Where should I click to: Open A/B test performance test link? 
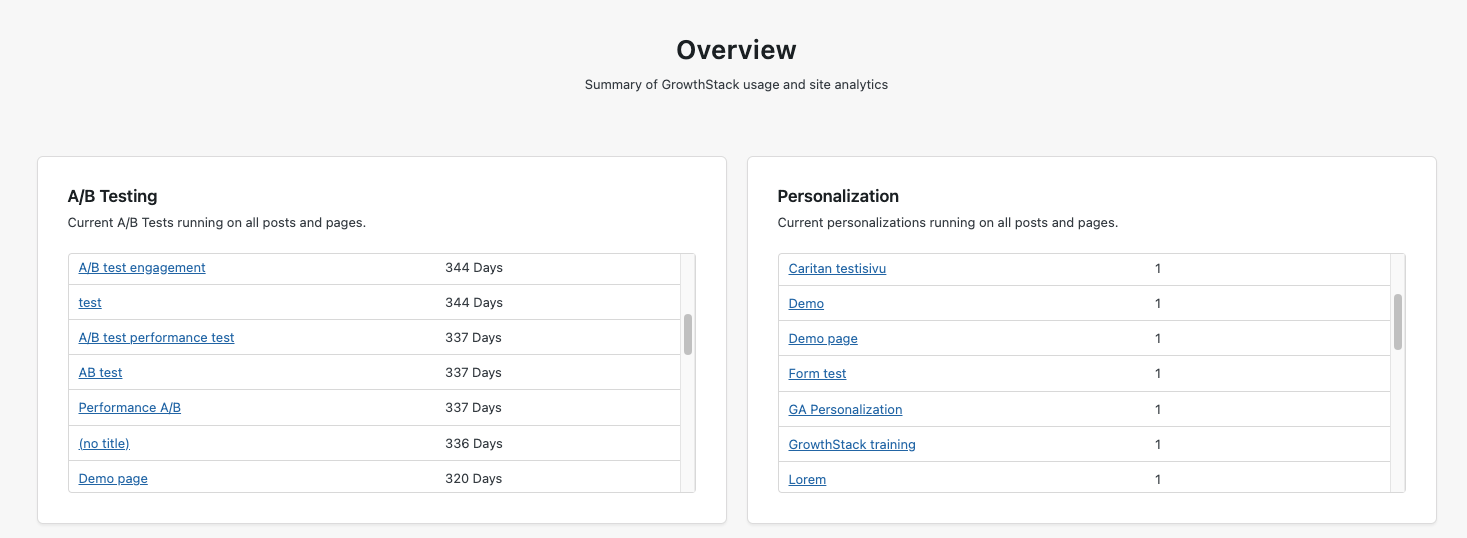coord(156,338)
